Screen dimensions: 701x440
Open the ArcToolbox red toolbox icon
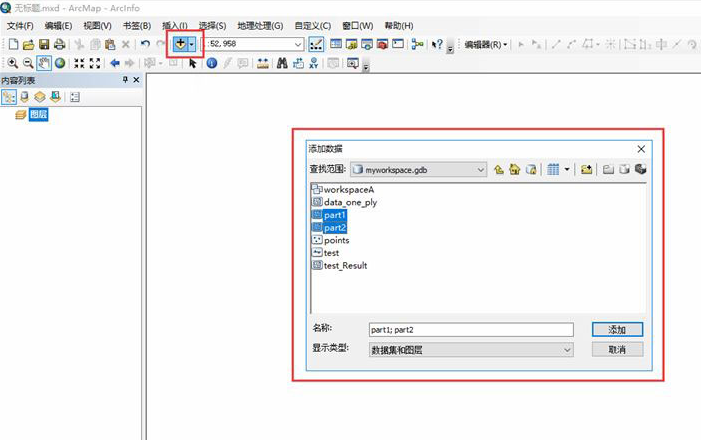[x=382, y=44]
